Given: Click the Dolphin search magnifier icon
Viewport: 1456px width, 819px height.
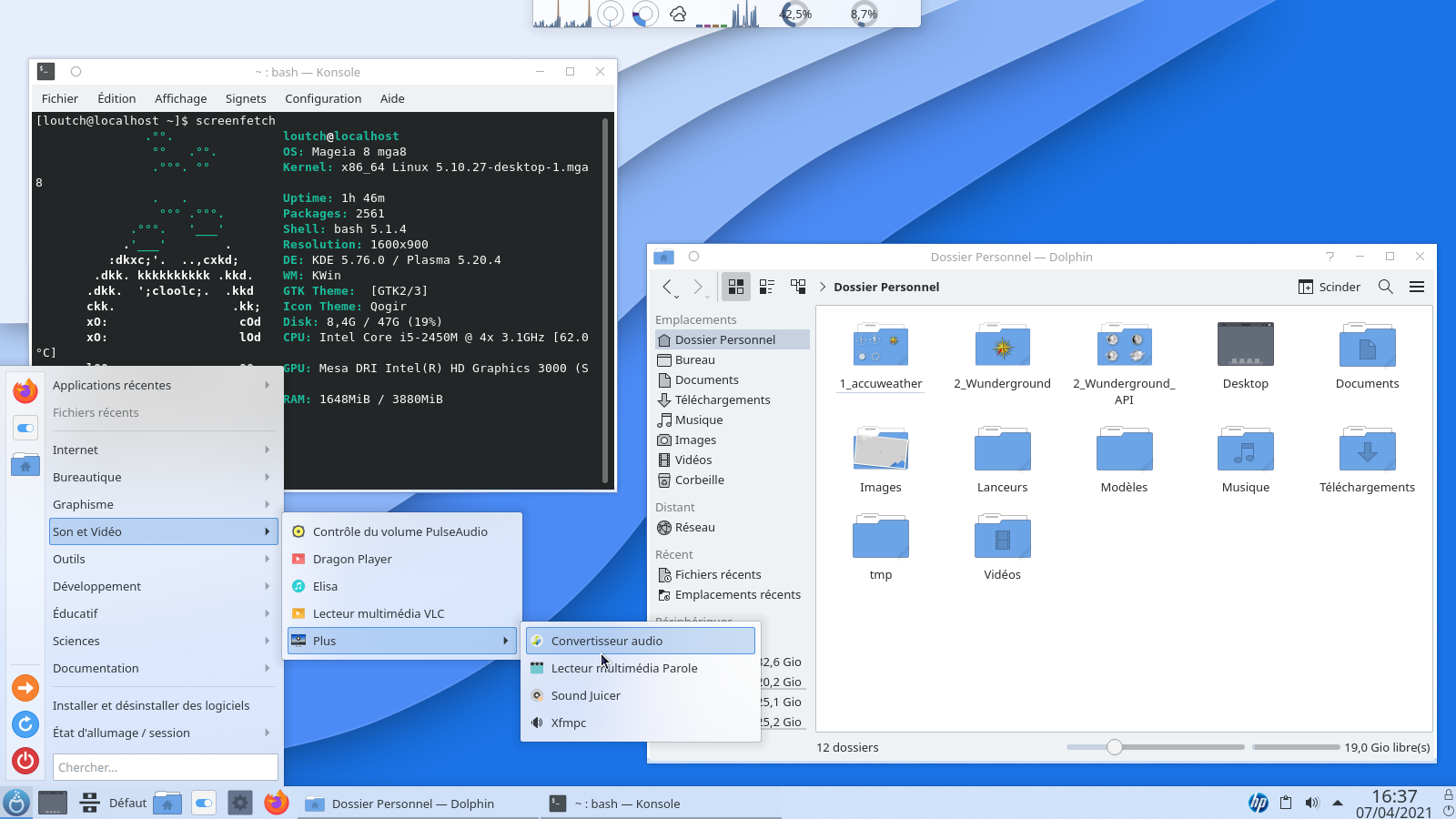Looking at the screenshot, I should click(x=1386, y=287).
